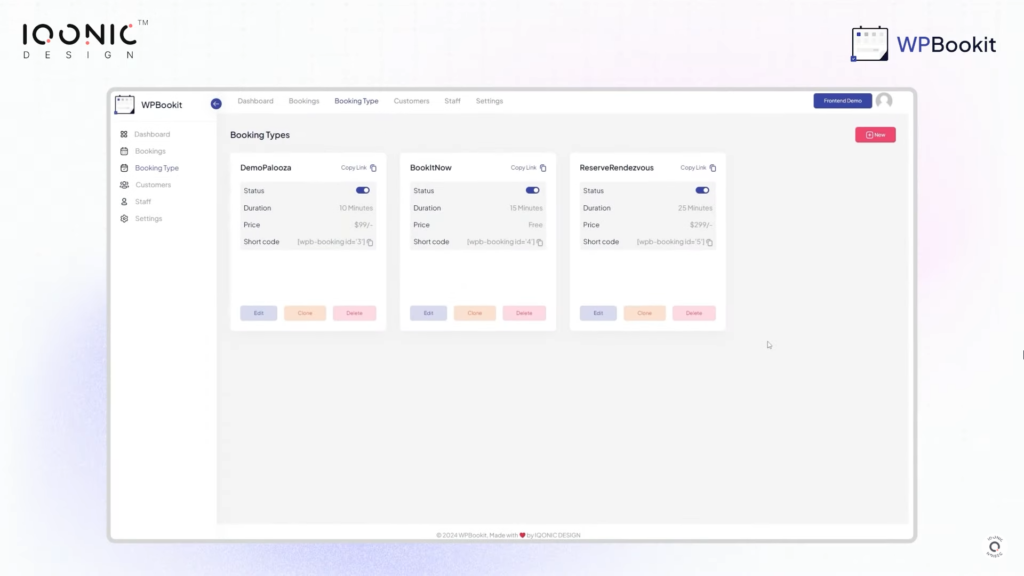Edit the ReserveRendezvous booking type
The height and width of the screenshot is (576, 1024).
click(598, 313)
